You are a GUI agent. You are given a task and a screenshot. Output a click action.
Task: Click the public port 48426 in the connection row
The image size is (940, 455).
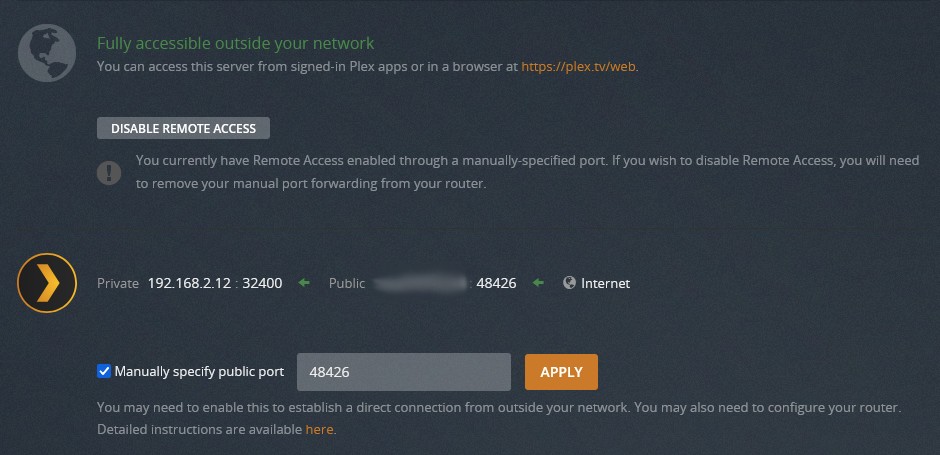496,283
